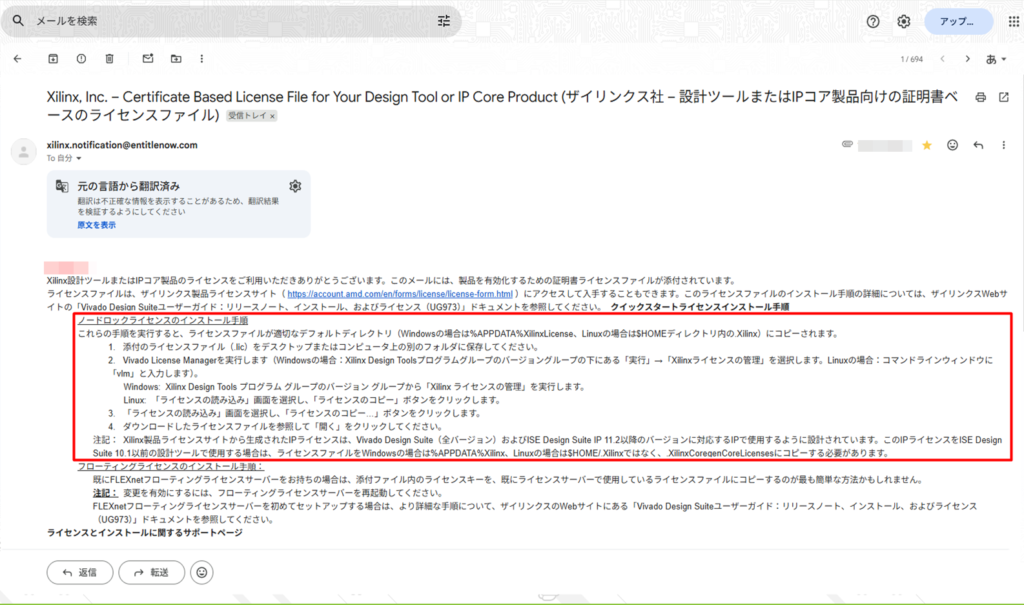The width and height of the screenshot is (1024, 605).
Task: Click sender xilinx.notification@entitlenow.com
Action: point(122,145)
